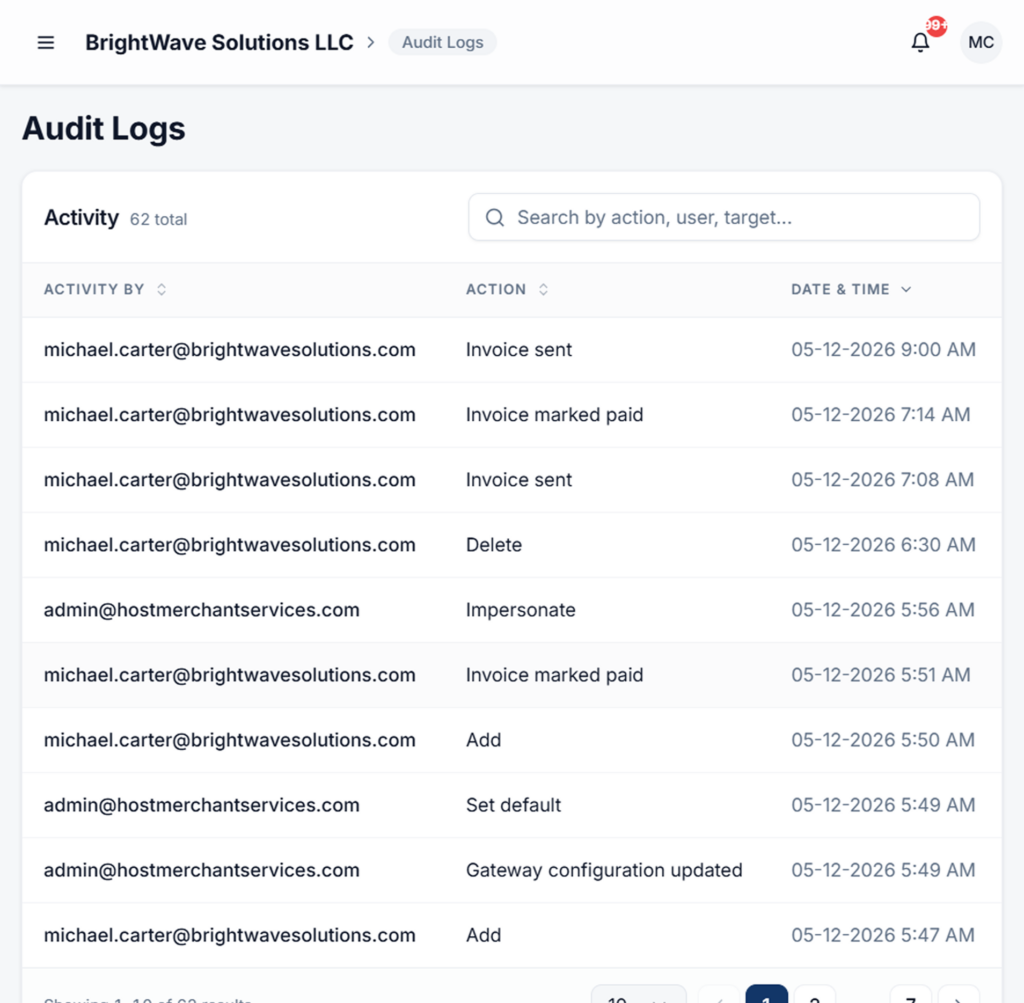Click the timestamp in the Set default row
This screenshot has width=1024, height=1003.
tap(883, 805)
